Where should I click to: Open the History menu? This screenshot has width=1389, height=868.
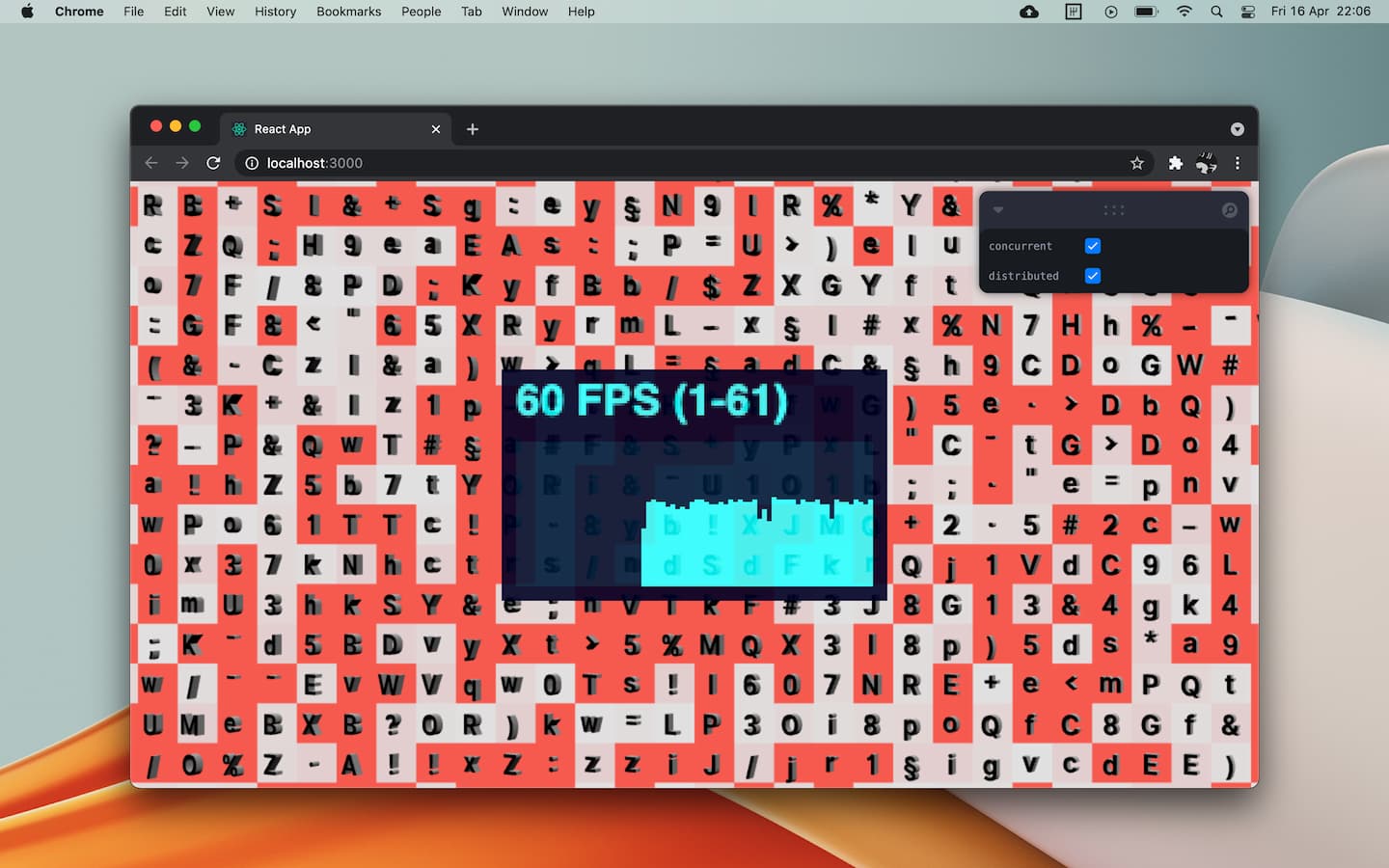tap(275, 12)
